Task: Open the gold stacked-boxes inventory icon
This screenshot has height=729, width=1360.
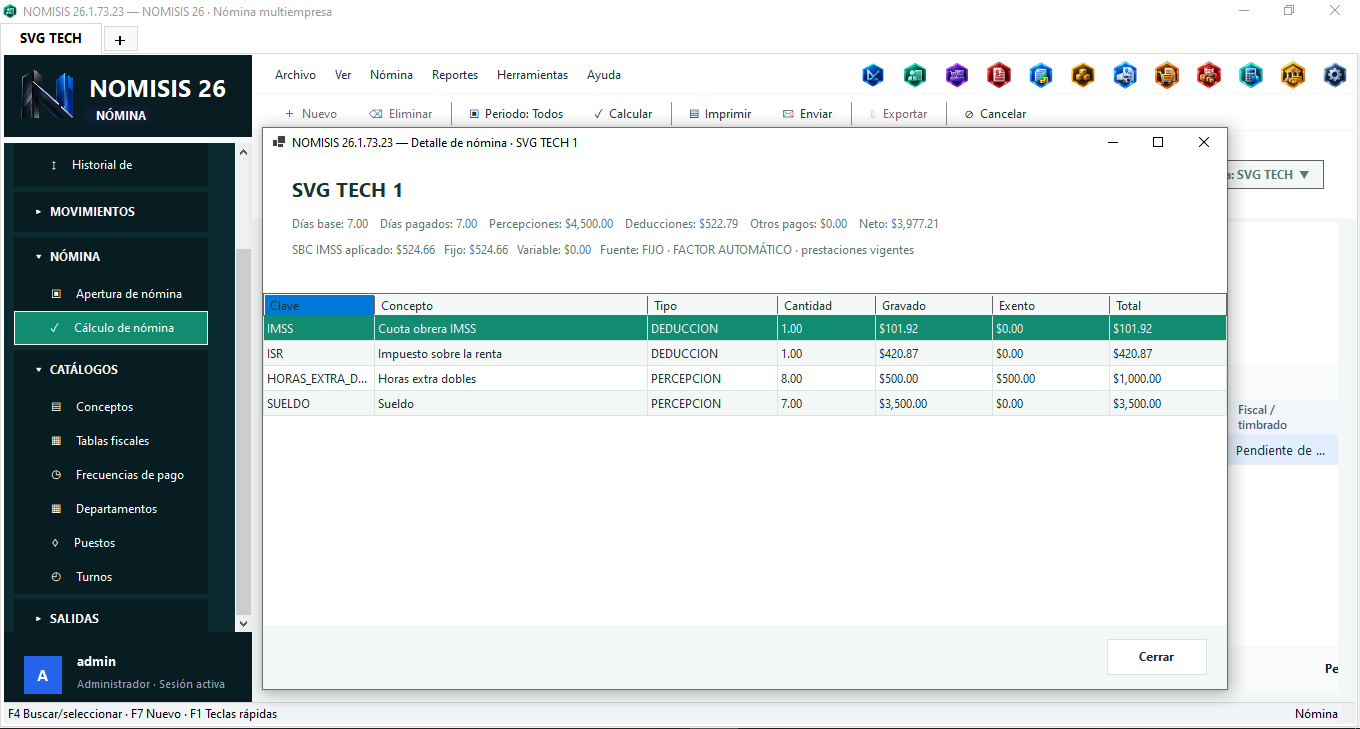Action: click(x=1083, y=75)
